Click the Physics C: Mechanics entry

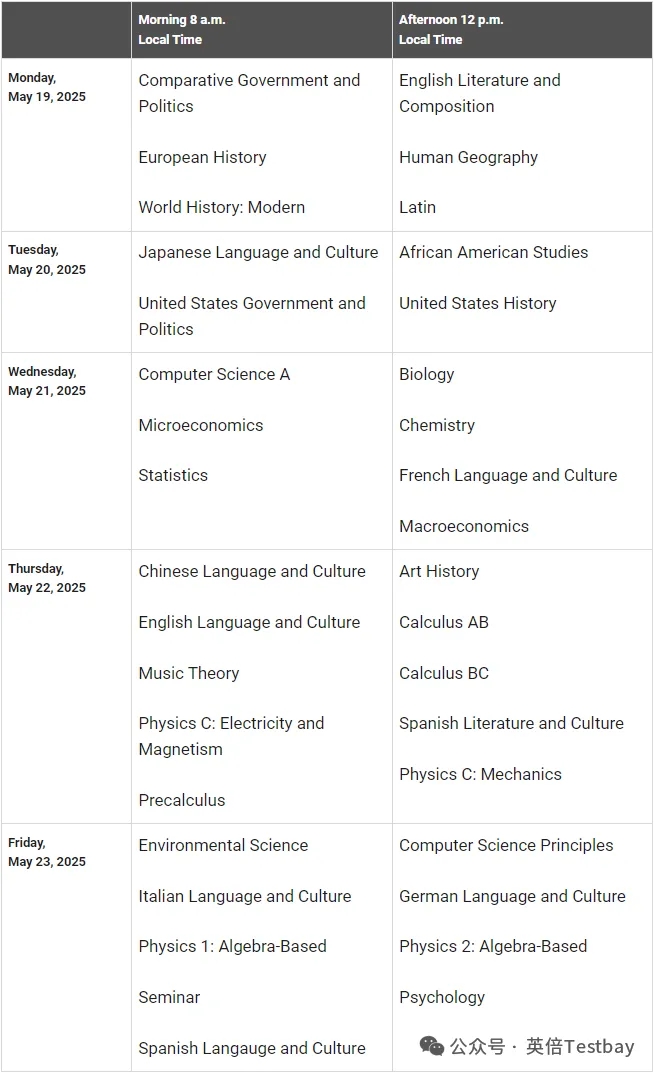coord(480,774)
